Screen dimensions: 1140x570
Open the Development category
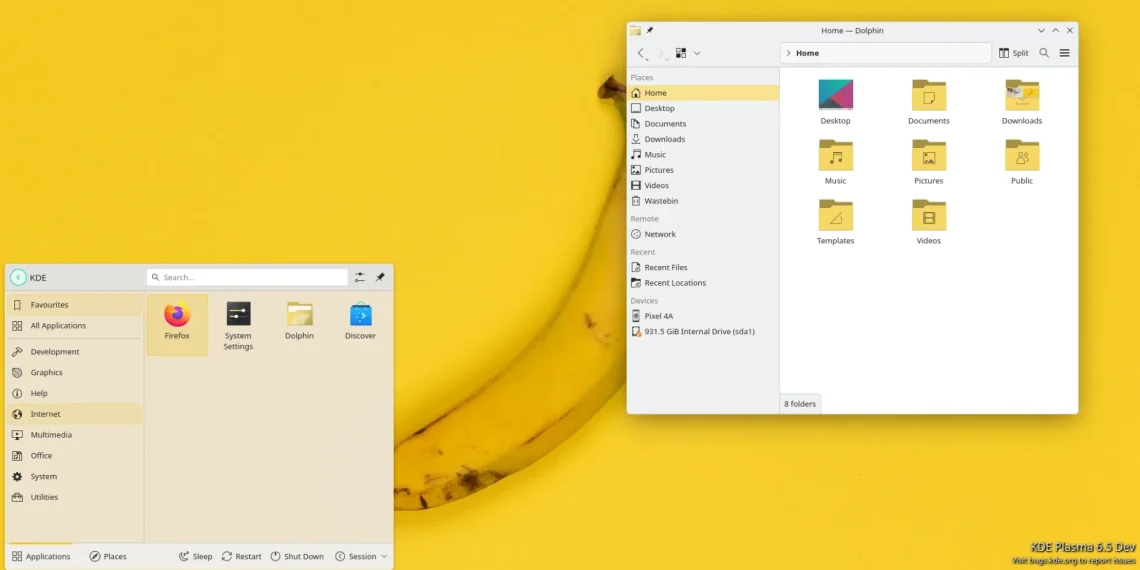74,351
